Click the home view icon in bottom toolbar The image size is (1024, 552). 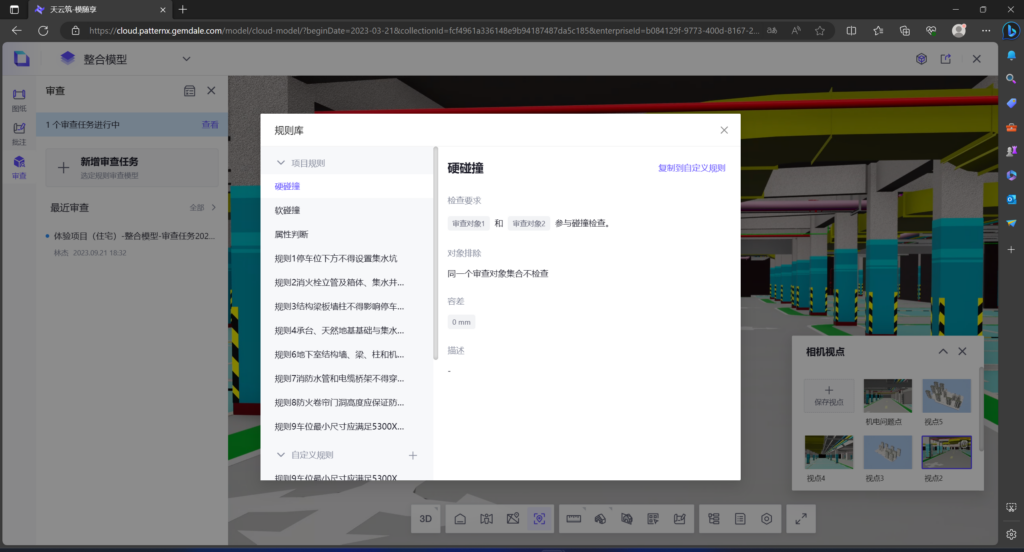tap(460, 519)
